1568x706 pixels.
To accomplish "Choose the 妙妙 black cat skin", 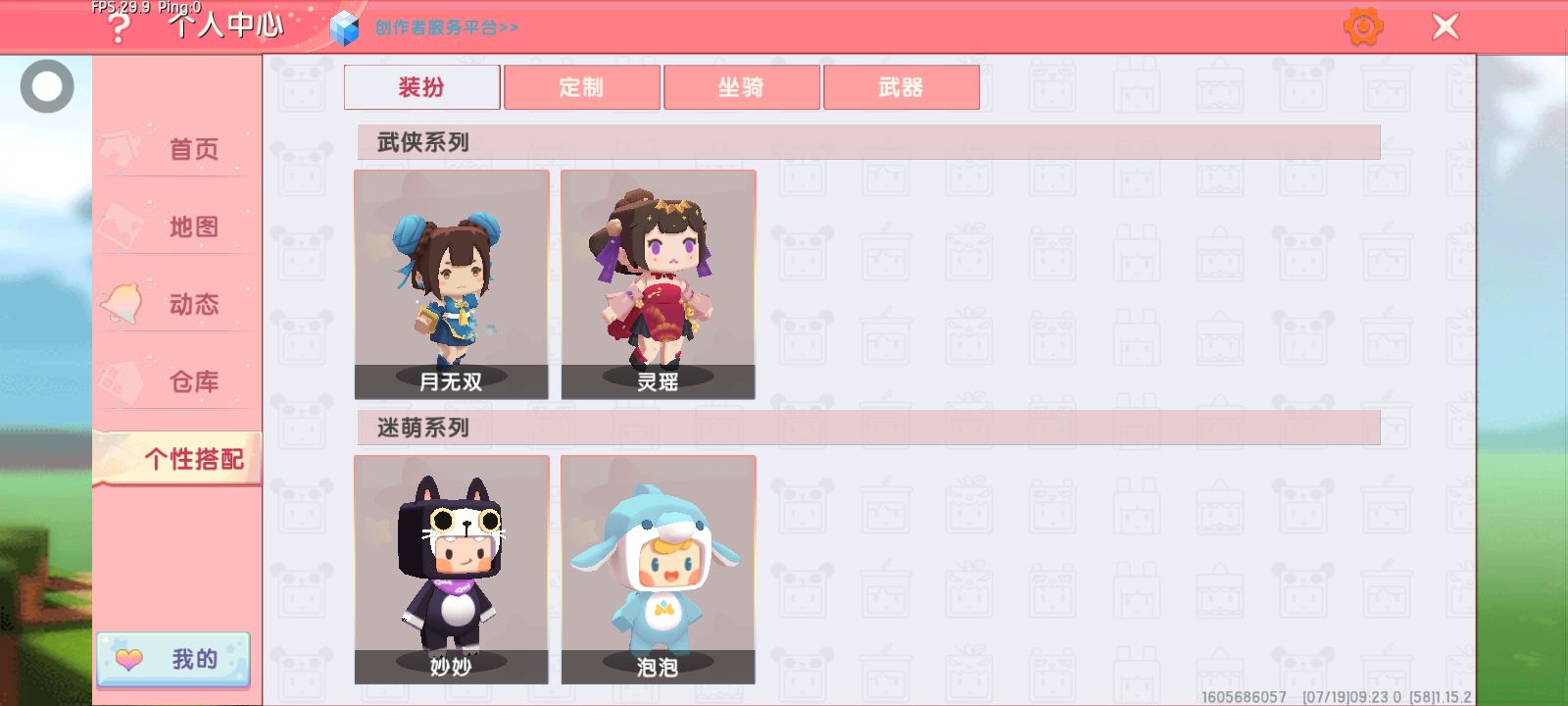I will tap(452, 570).
